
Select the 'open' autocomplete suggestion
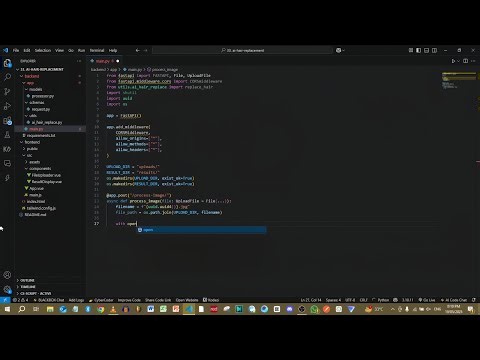201,230
